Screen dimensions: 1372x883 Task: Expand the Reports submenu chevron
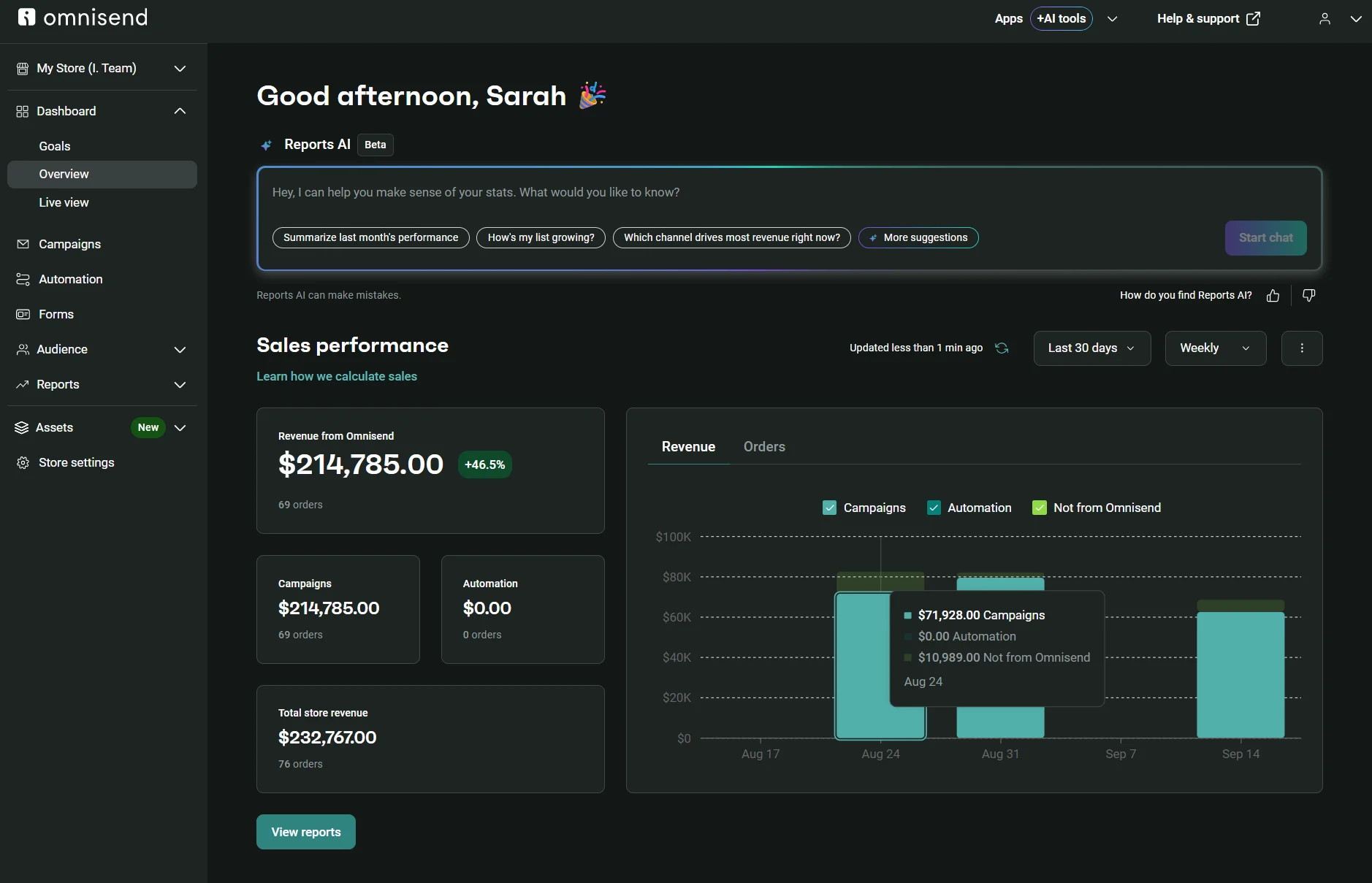tap(180, 385)
